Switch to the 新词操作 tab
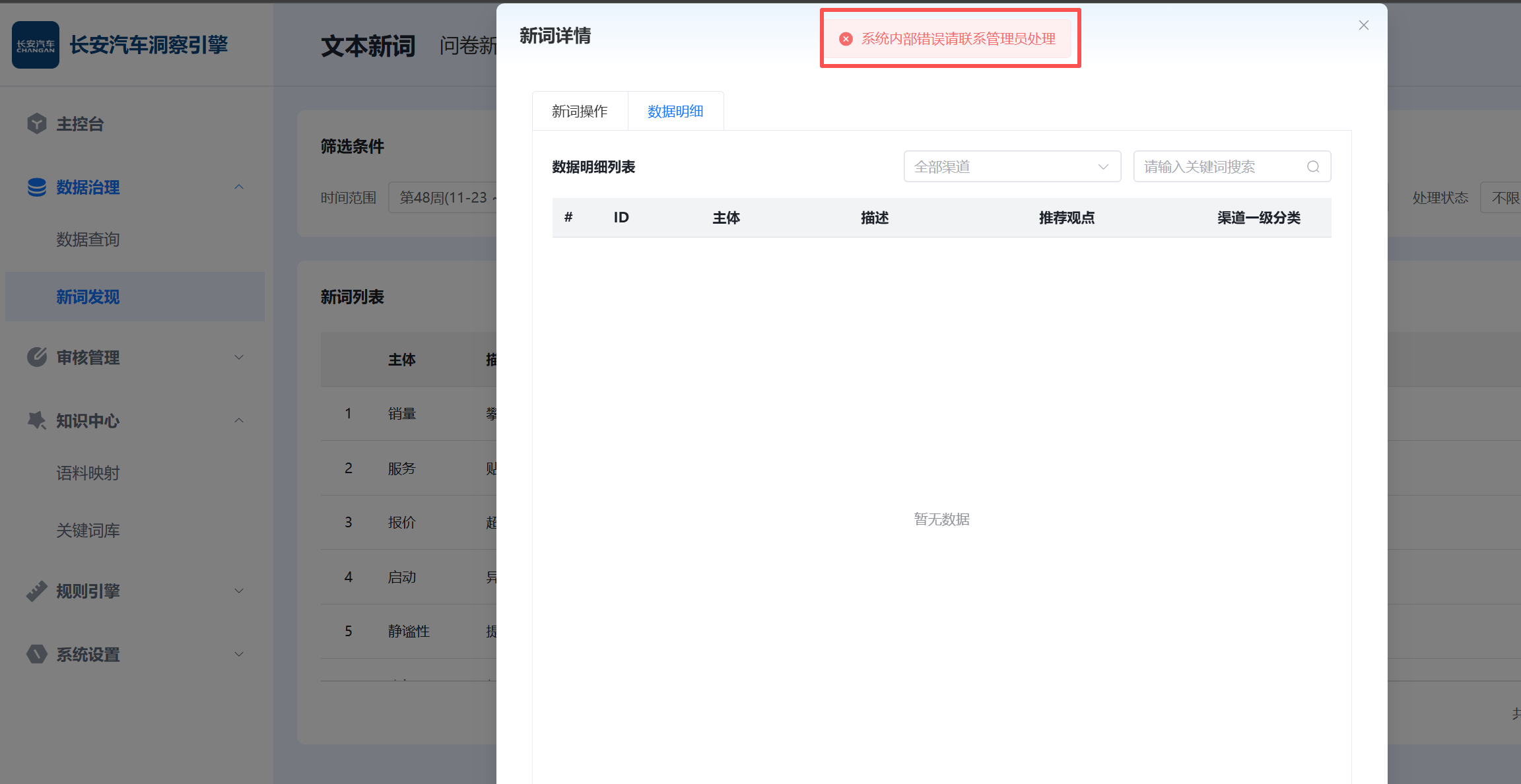 pos(580,111)
